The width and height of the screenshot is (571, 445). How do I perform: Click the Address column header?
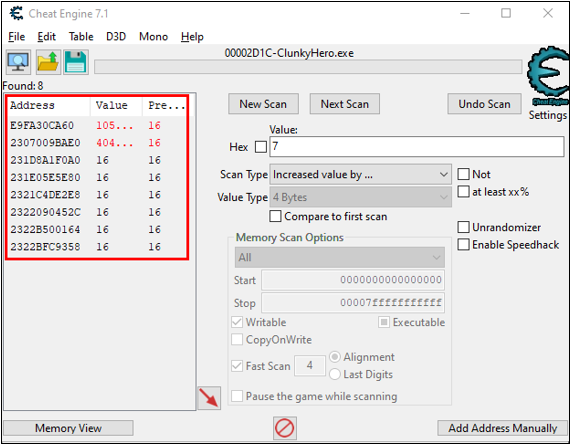coord(49,106)
